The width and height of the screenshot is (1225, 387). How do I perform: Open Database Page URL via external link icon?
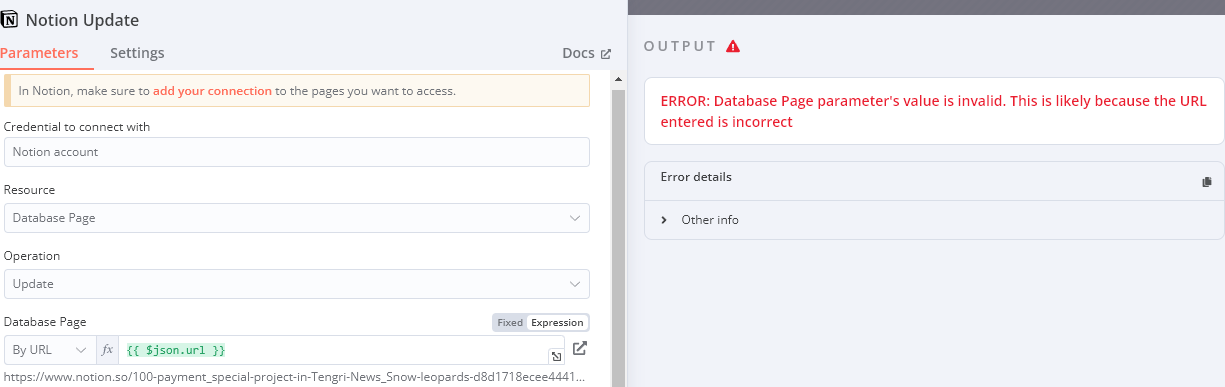pos(579,349)
